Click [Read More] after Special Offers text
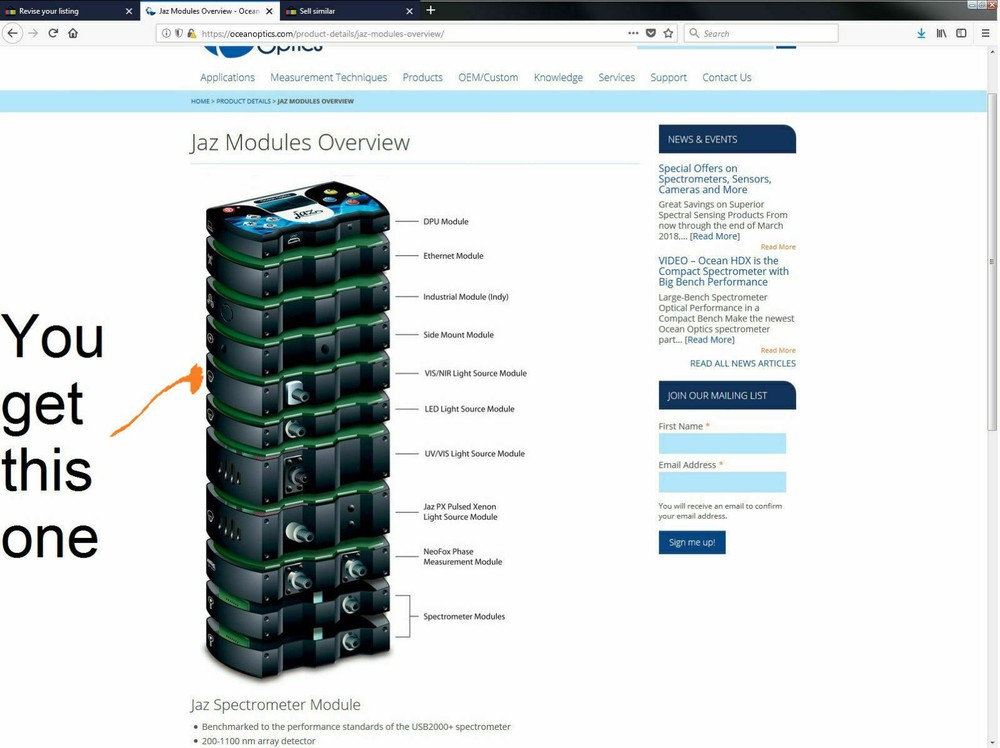1000x748 pixels. coord(715,236)
